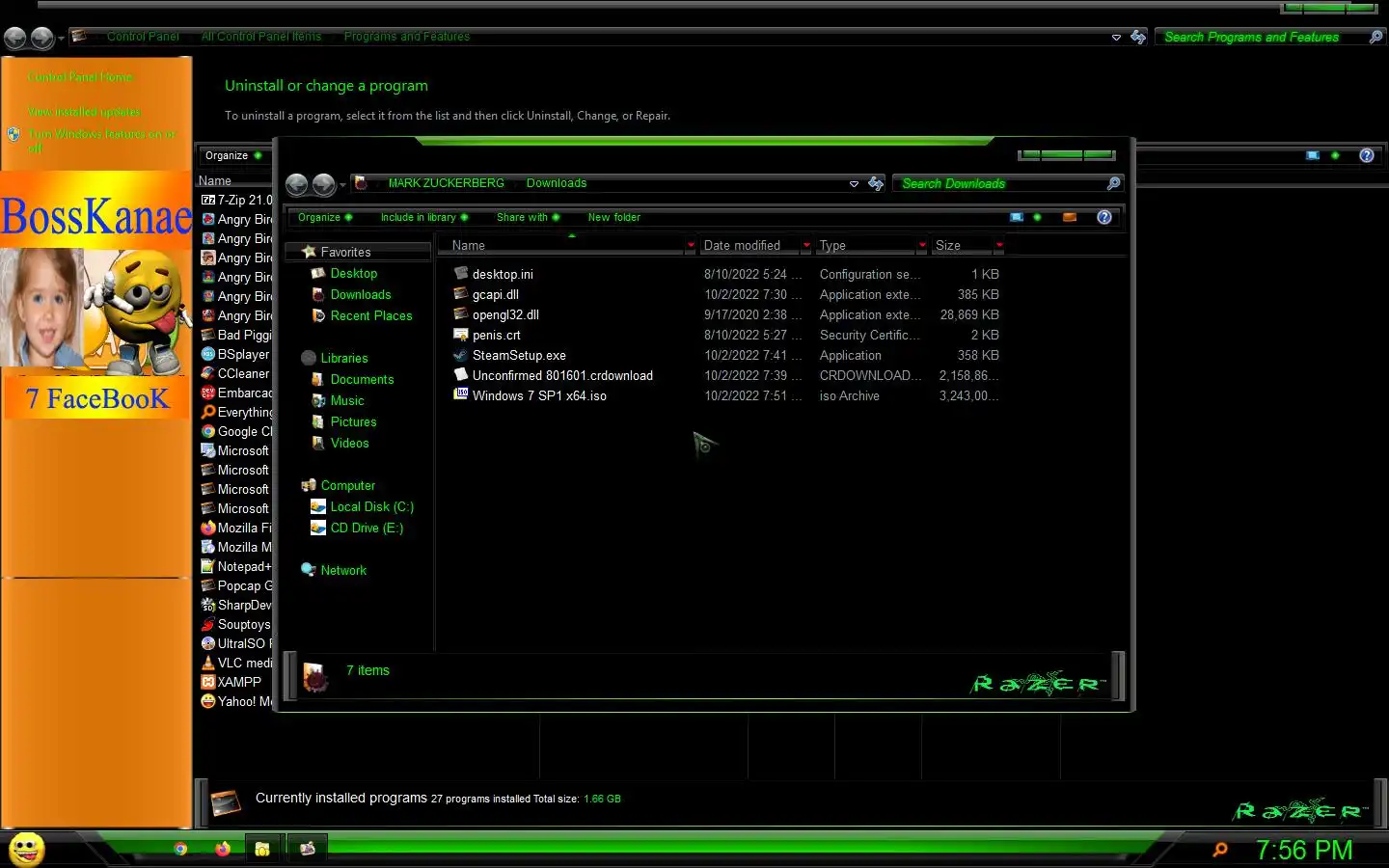The image size is (1389, 868).
Task: Toggle the preview pane in Downloads
Action: click(x=1070, y=217)
